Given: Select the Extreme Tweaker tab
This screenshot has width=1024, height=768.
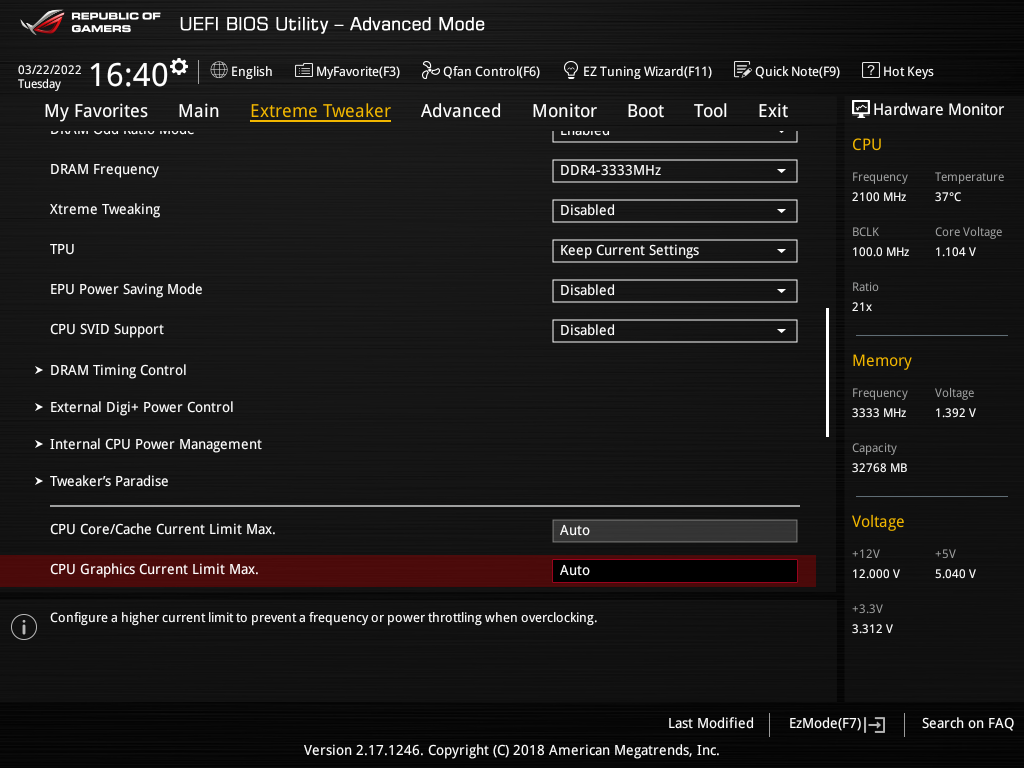Looking at the screenshot, I should 320,111.
